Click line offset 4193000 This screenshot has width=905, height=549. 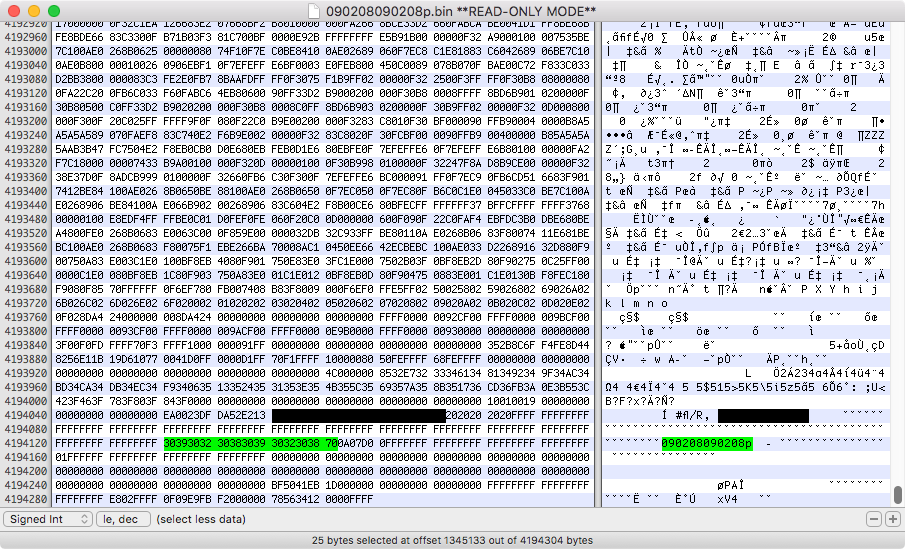[x=26, y=51]
